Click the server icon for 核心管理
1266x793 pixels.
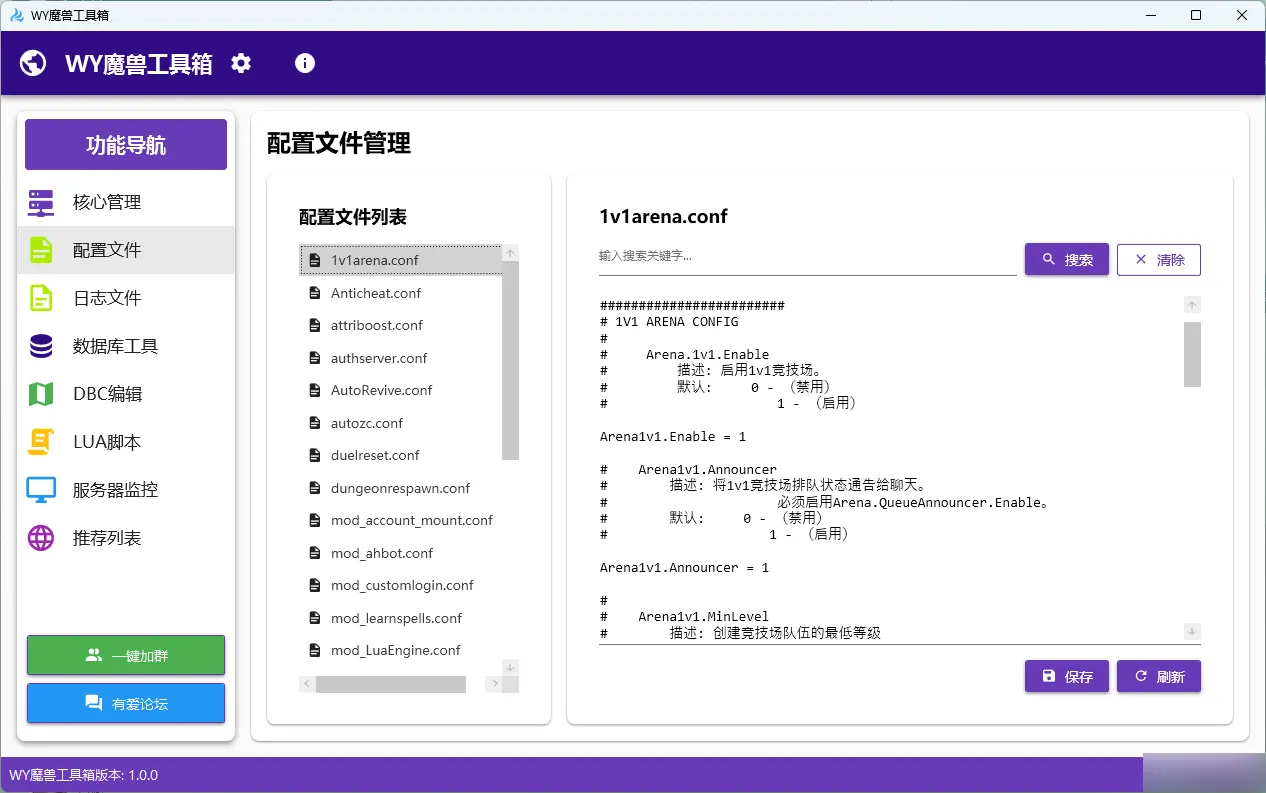(x=41, y=202)
